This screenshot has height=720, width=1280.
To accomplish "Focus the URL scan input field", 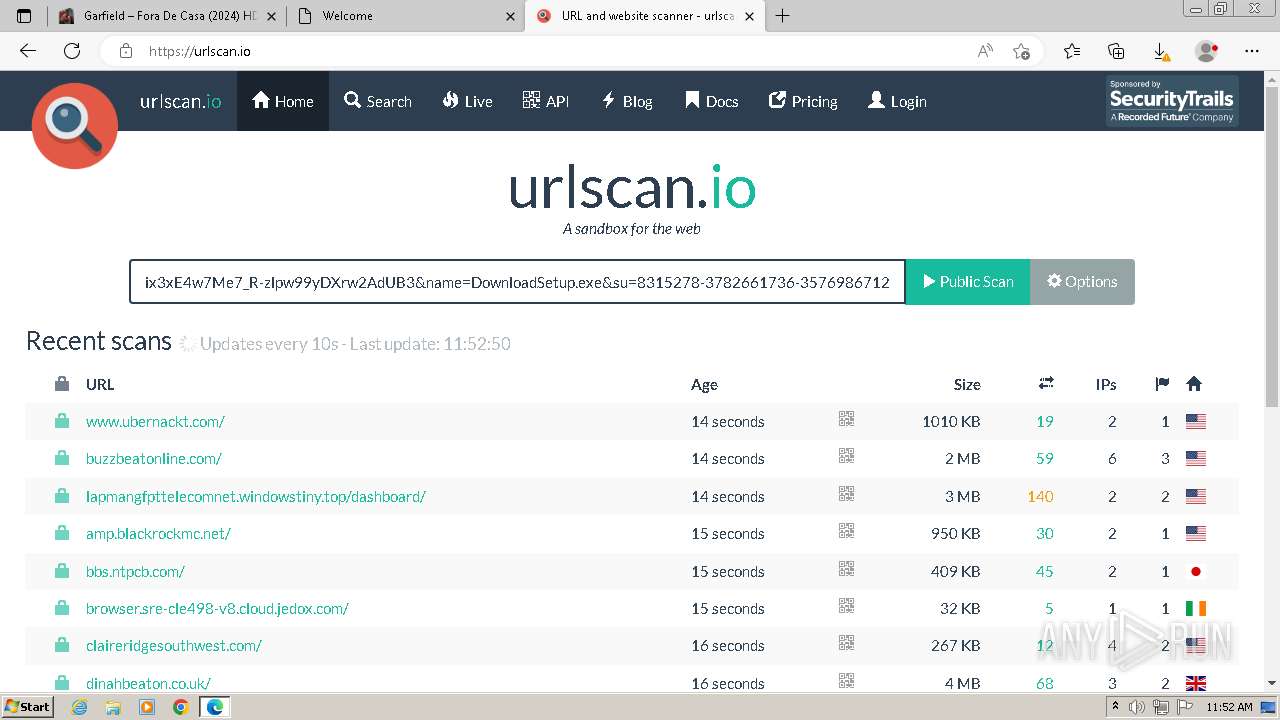I will coord(517,282).
